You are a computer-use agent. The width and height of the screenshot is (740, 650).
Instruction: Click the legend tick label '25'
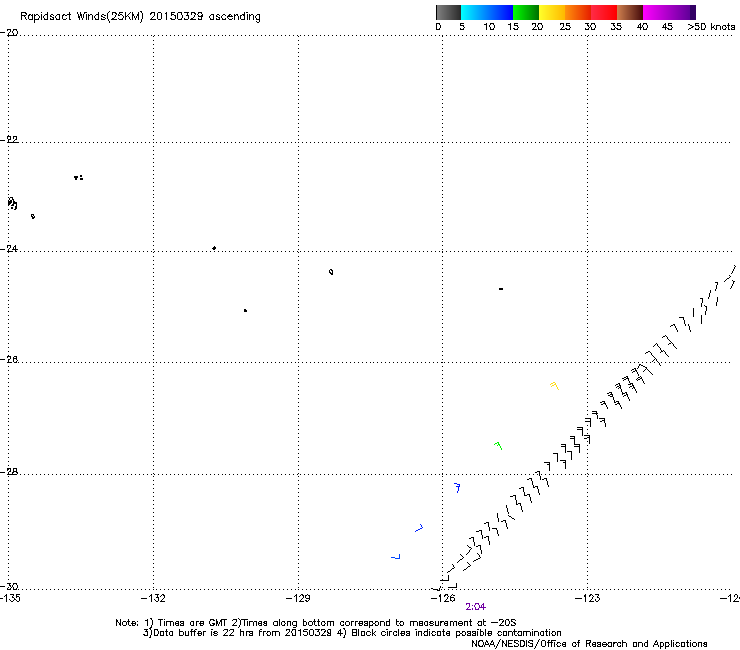[x=565, y=27]
